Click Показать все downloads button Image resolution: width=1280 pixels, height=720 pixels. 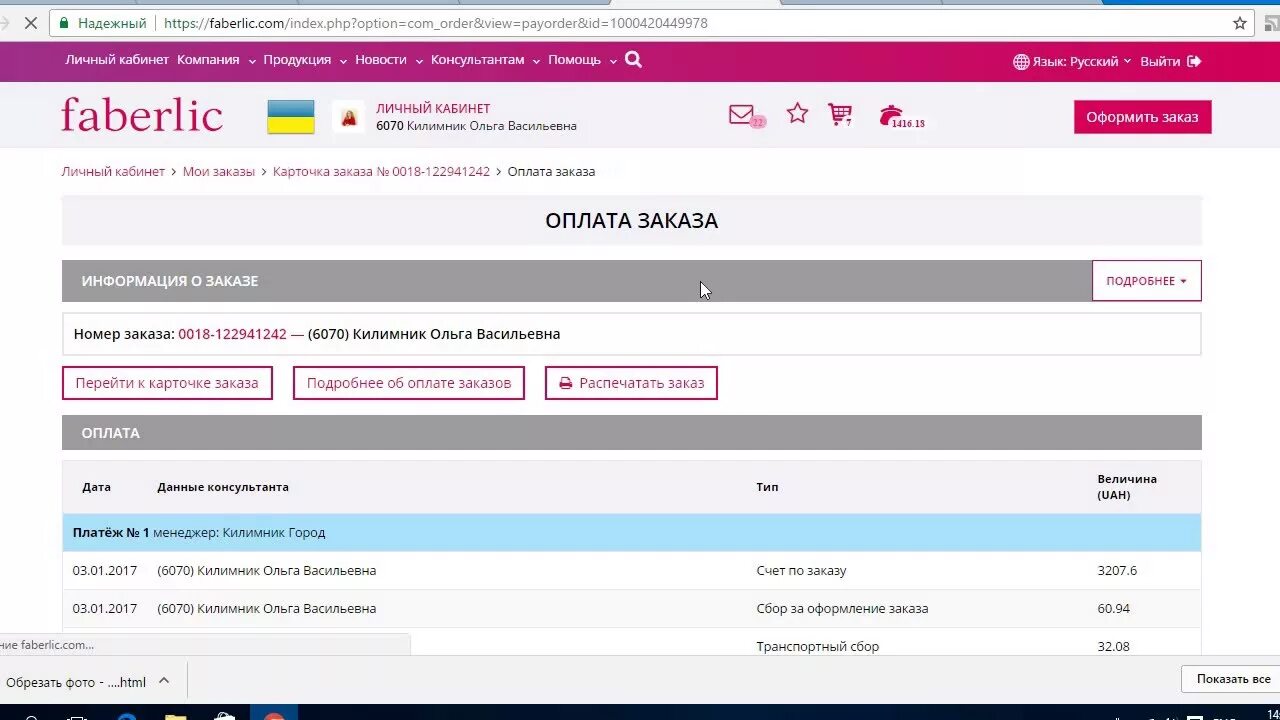pyautogui.click(x=1233, y=679)
